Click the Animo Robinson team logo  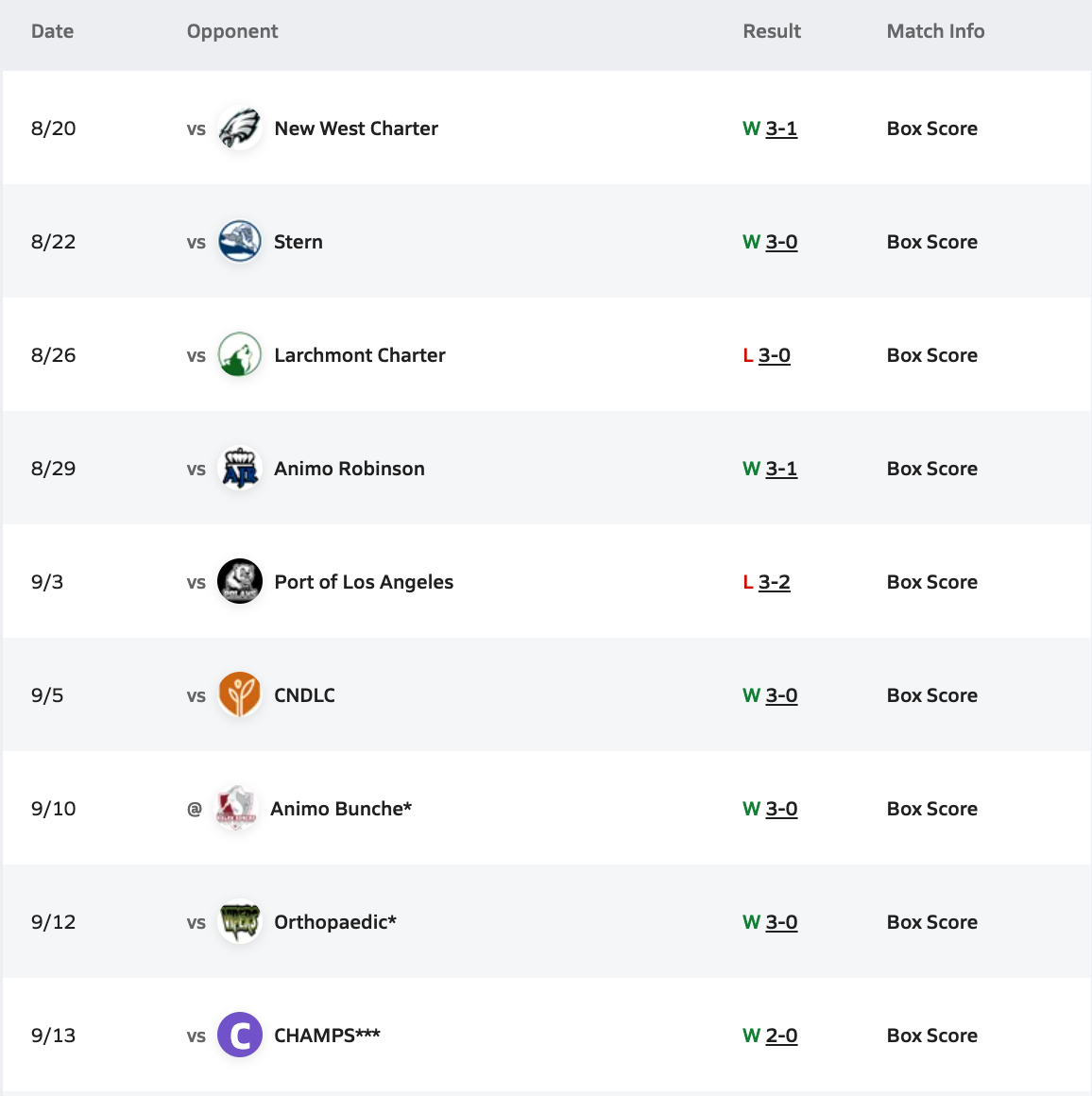click(x=240, y=469)
